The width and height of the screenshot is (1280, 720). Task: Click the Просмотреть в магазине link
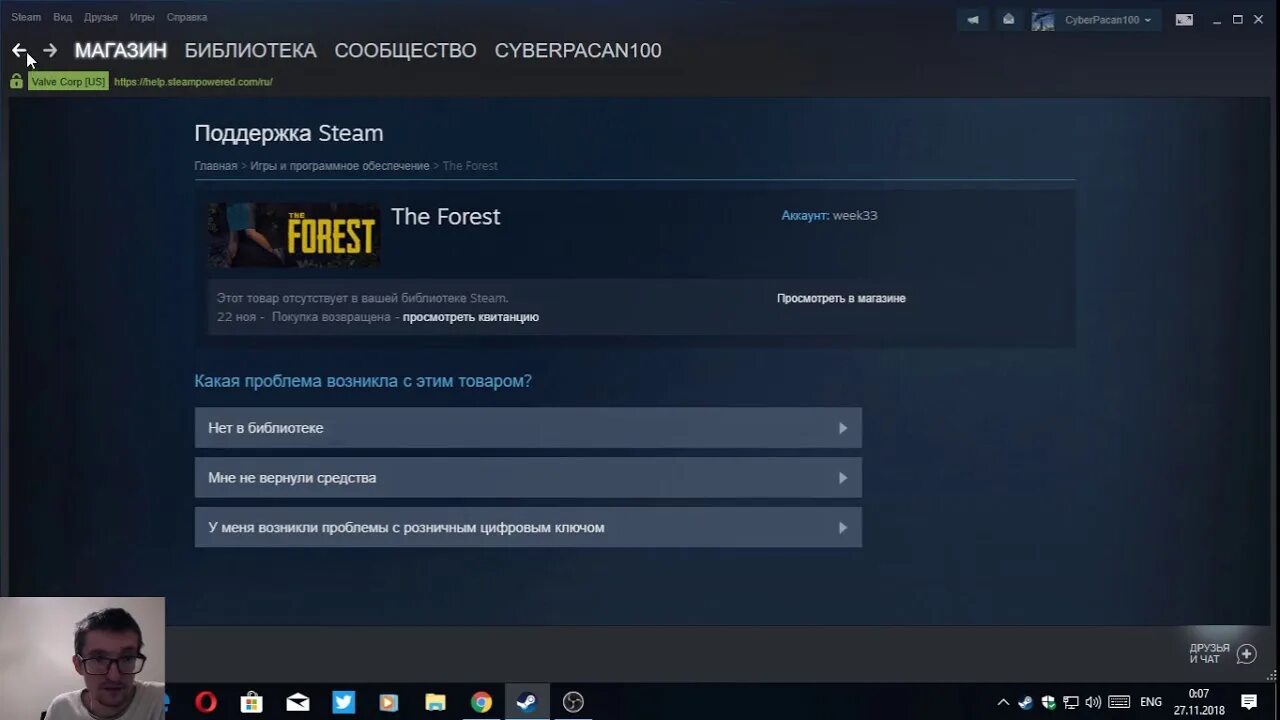pyautogui.click(x=841, y=298)
